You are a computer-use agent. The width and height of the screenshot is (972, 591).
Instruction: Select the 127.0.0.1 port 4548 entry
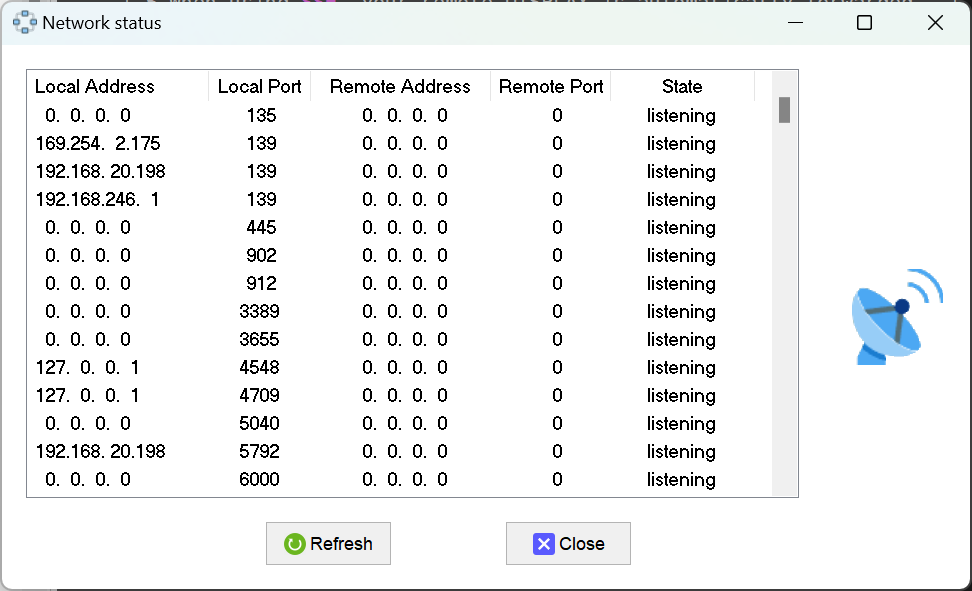(x=300, y=367)
